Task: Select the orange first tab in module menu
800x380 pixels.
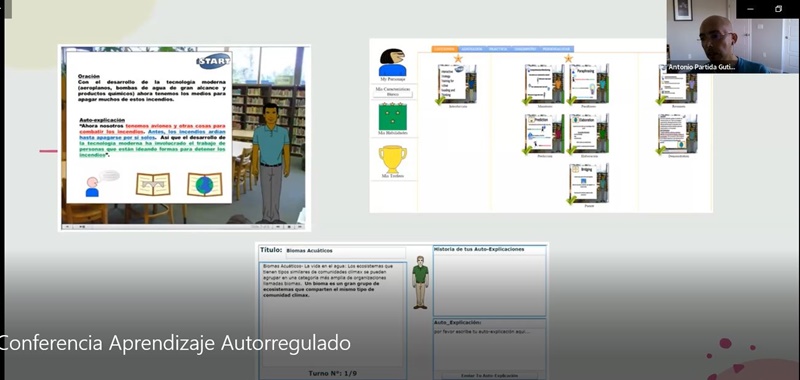Action: click(x=445, y=49)
